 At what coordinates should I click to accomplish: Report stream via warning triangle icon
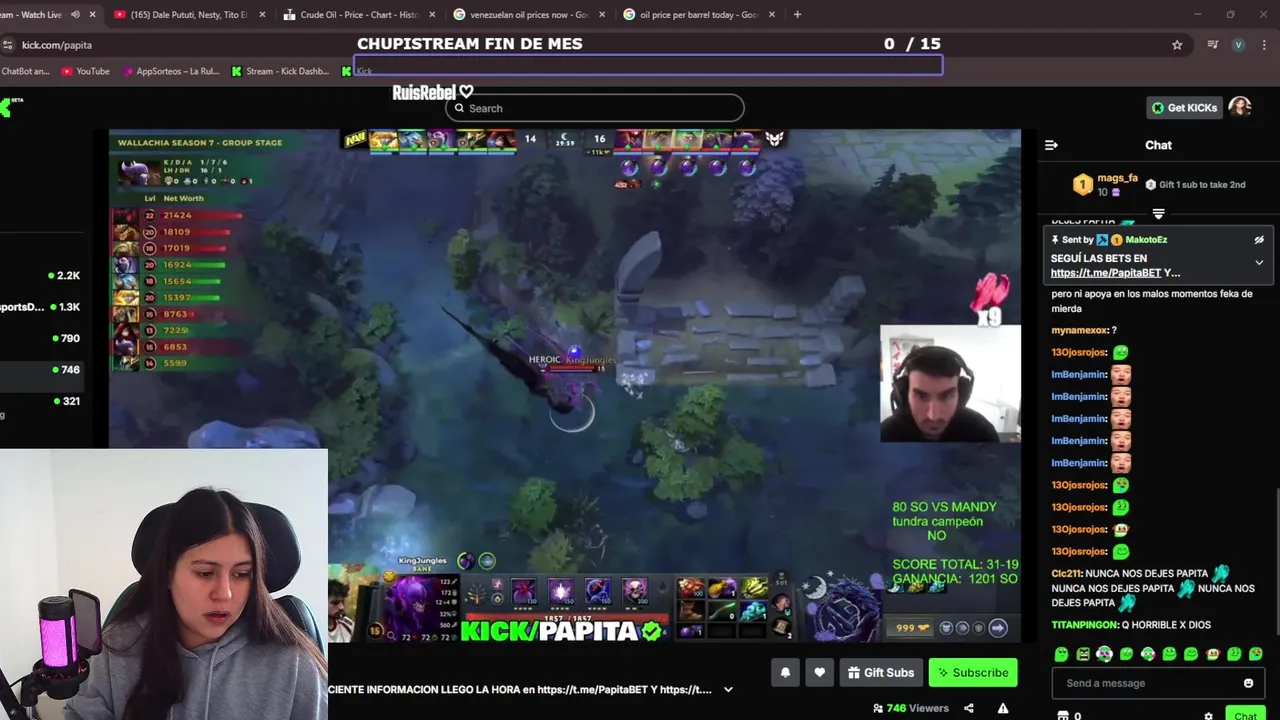tap(1002, 708)
